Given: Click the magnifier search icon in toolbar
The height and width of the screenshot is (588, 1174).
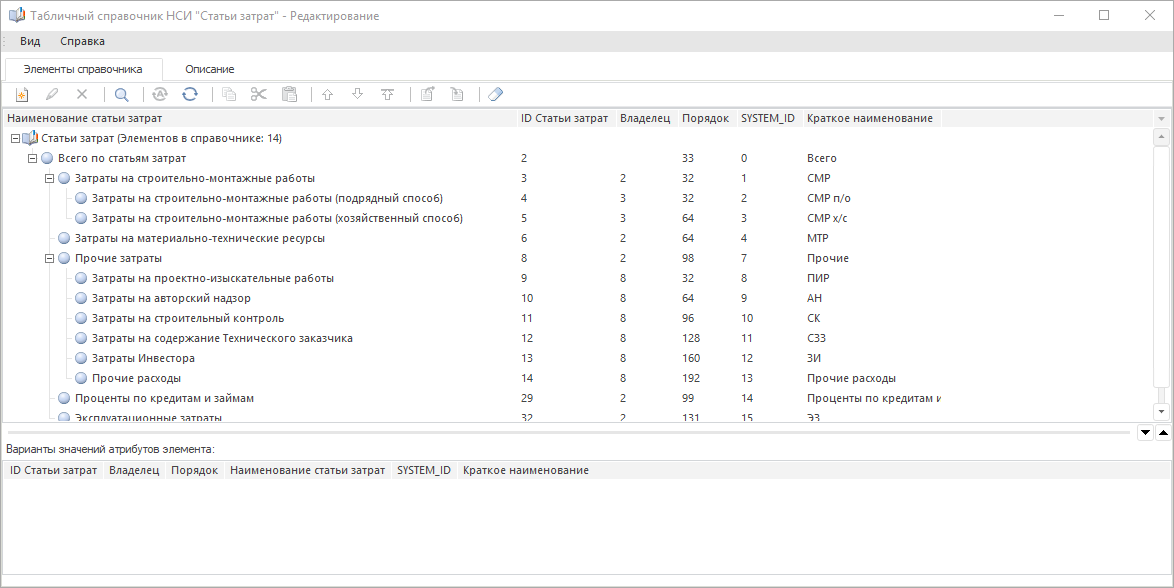Looking at the screenshot, I should pos(121,95).
